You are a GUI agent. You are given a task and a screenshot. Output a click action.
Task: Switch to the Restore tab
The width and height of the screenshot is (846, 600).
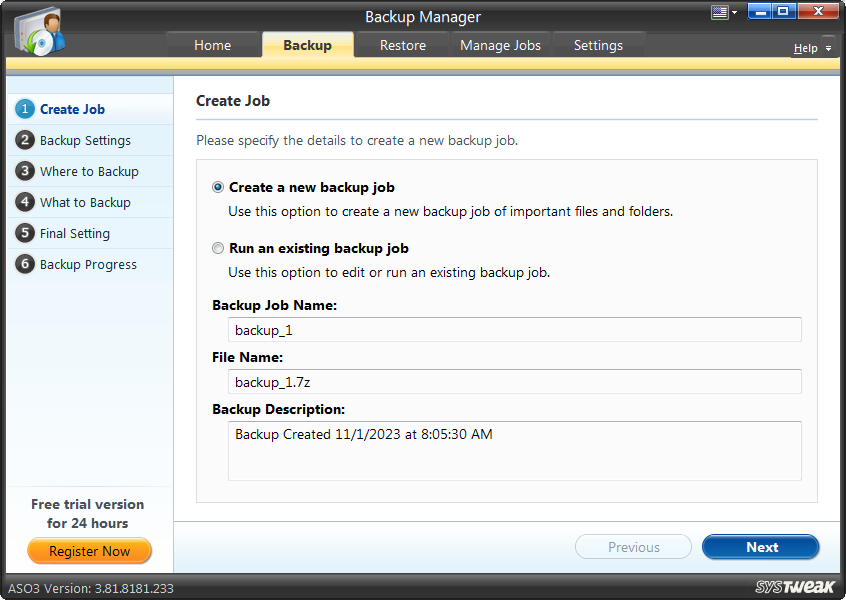coord(402,45)
